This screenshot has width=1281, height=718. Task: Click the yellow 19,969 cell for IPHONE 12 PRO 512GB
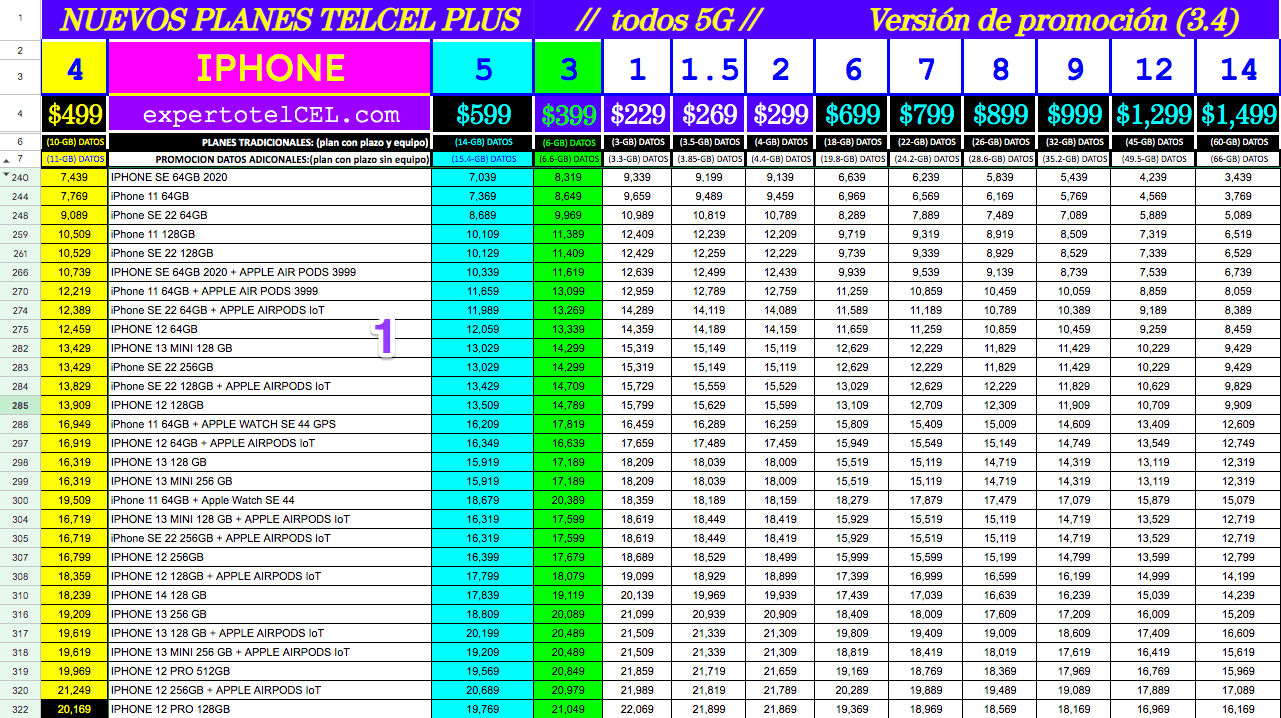click(75, 671)
